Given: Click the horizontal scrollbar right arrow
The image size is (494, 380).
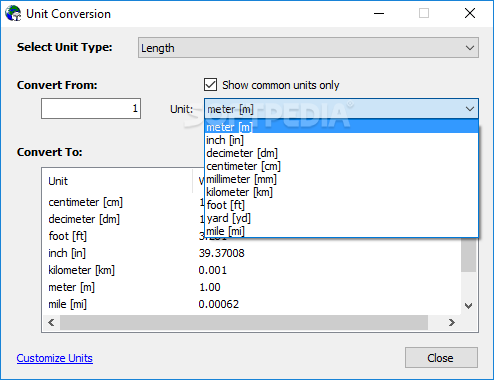Looking at the screenshot, I should coord(452,322).
